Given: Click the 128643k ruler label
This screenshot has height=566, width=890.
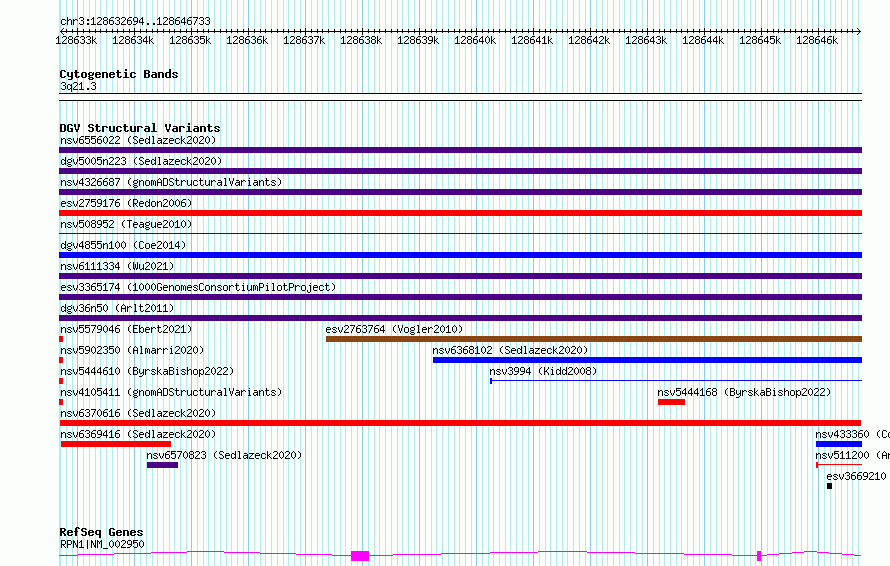Looking at the screenshot, I should pyautogui.click(x=646, y=40).
